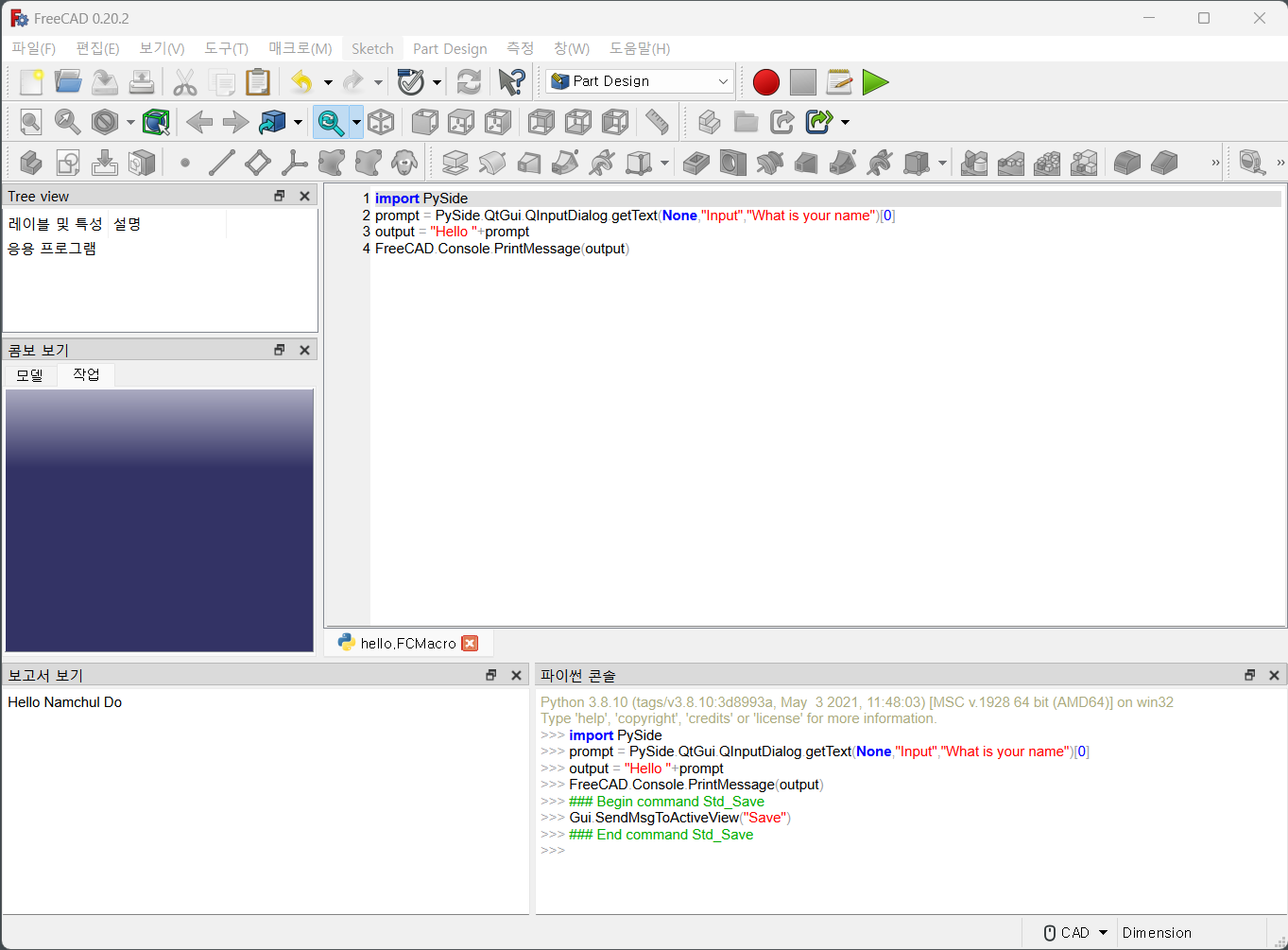The width and height of the screenshot is (1288, 950).
Task: Click the Hole tool icon
Action: [x=733, y=163]
